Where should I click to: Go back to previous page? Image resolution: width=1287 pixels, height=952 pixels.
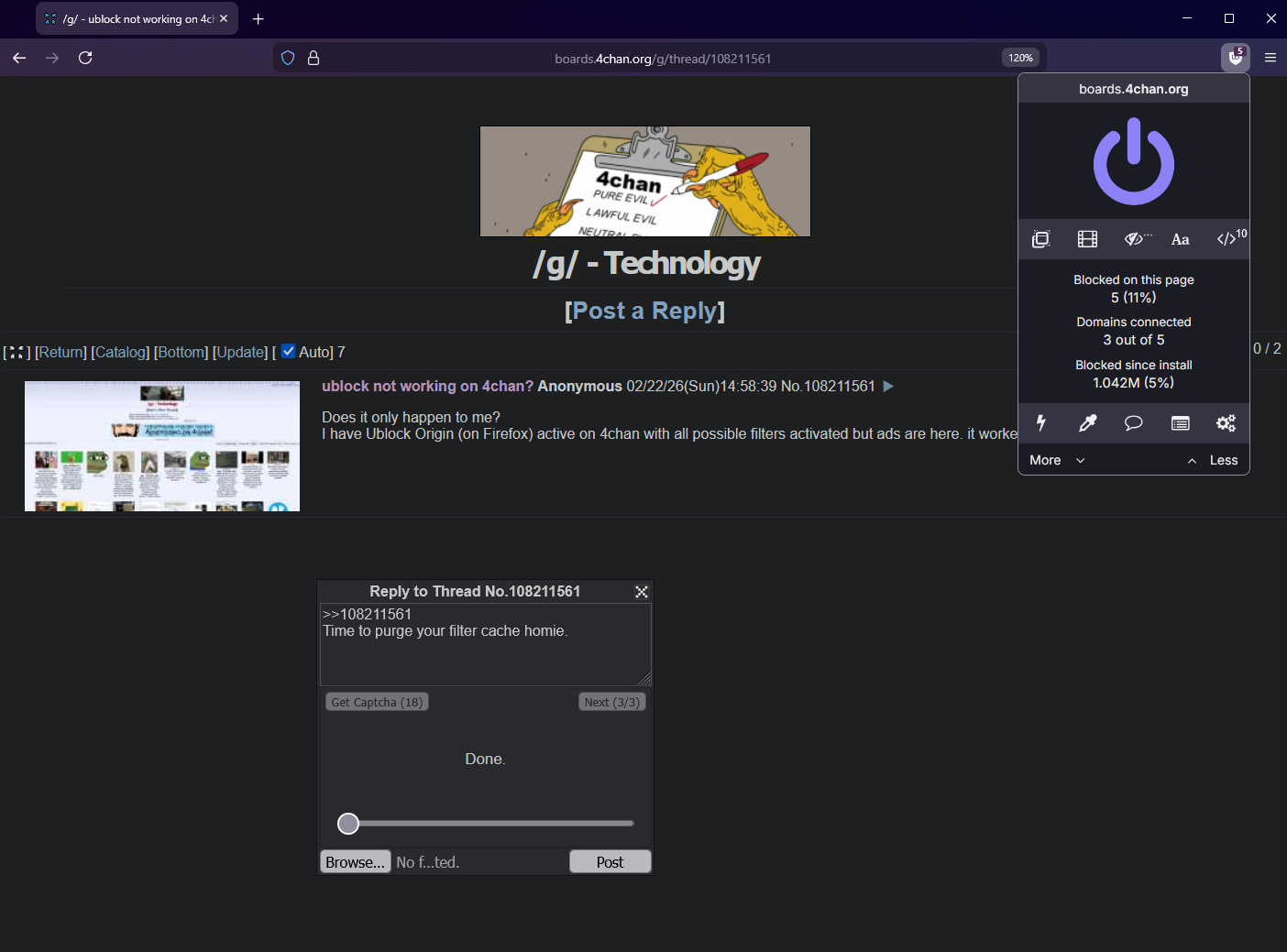tap(19, 58)
